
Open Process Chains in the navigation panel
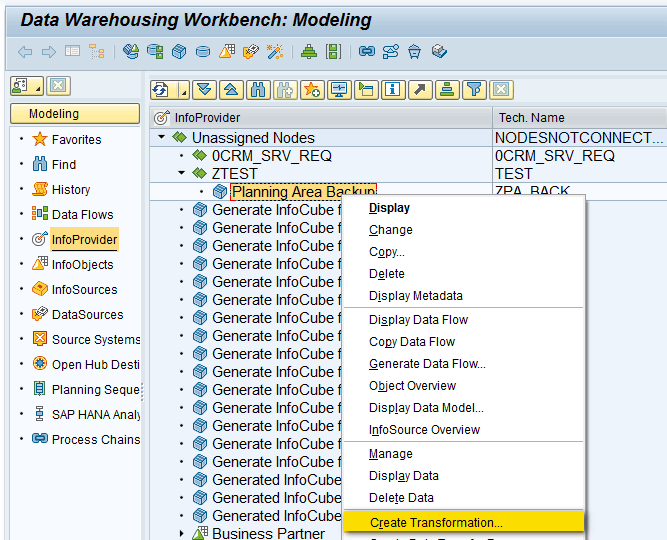[x=95, y=439]
